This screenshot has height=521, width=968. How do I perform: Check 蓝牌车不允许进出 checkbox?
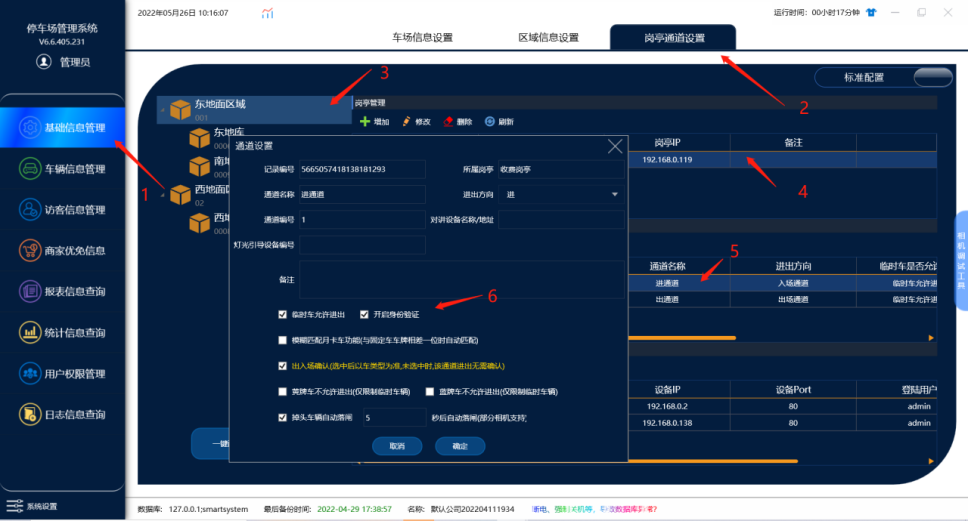click(430, 391)
